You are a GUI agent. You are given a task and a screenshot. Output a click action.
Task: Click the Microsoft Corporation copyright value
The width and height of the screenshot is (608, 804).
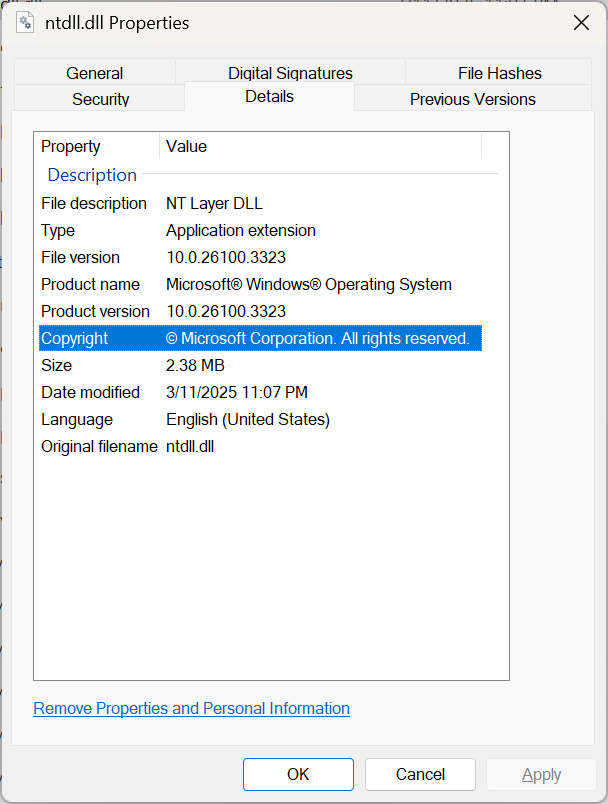318,338
